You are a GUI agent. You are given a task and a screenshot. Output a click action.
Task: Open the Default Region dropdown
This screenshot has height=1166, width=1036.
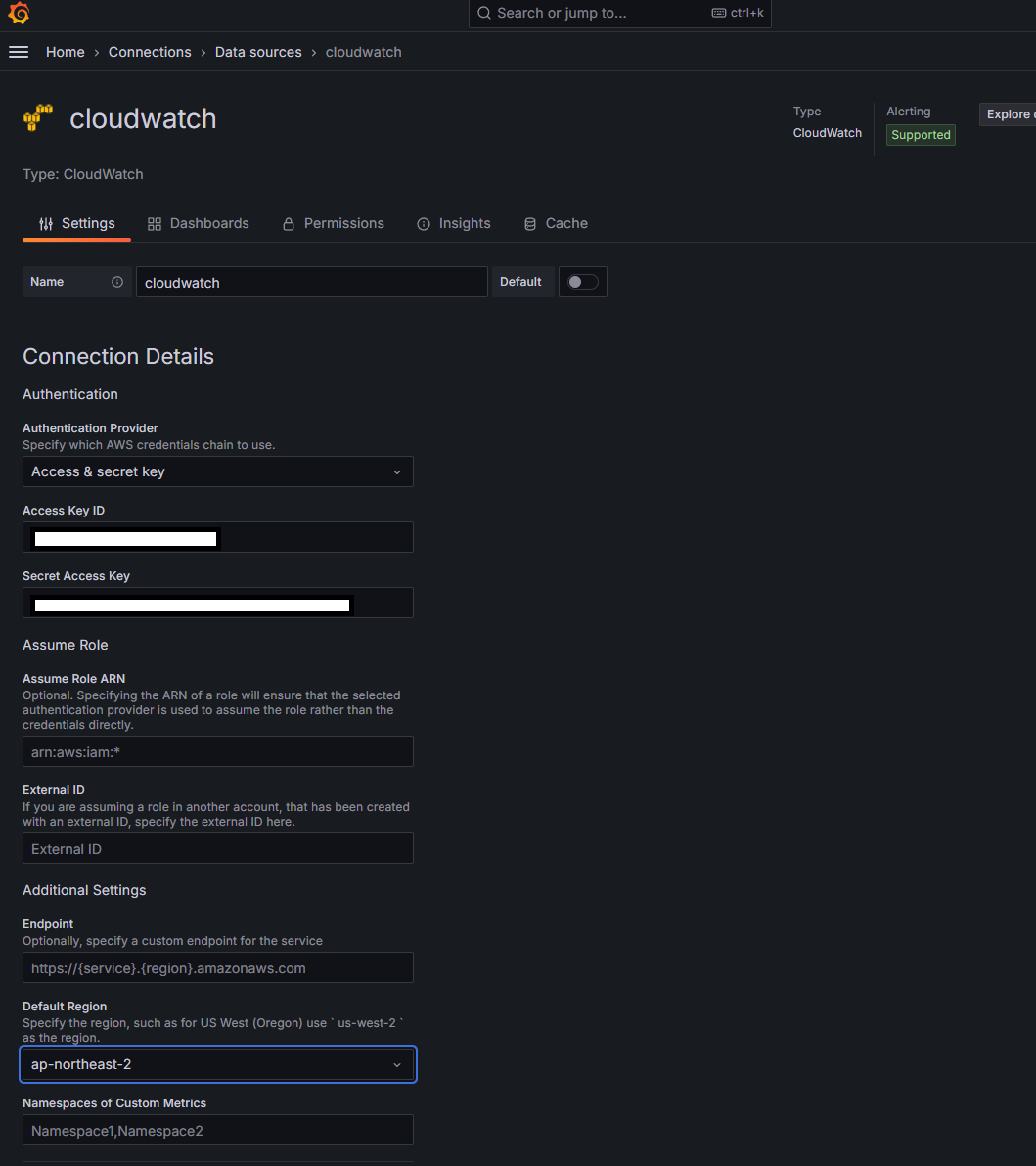tap(218, 1064)
